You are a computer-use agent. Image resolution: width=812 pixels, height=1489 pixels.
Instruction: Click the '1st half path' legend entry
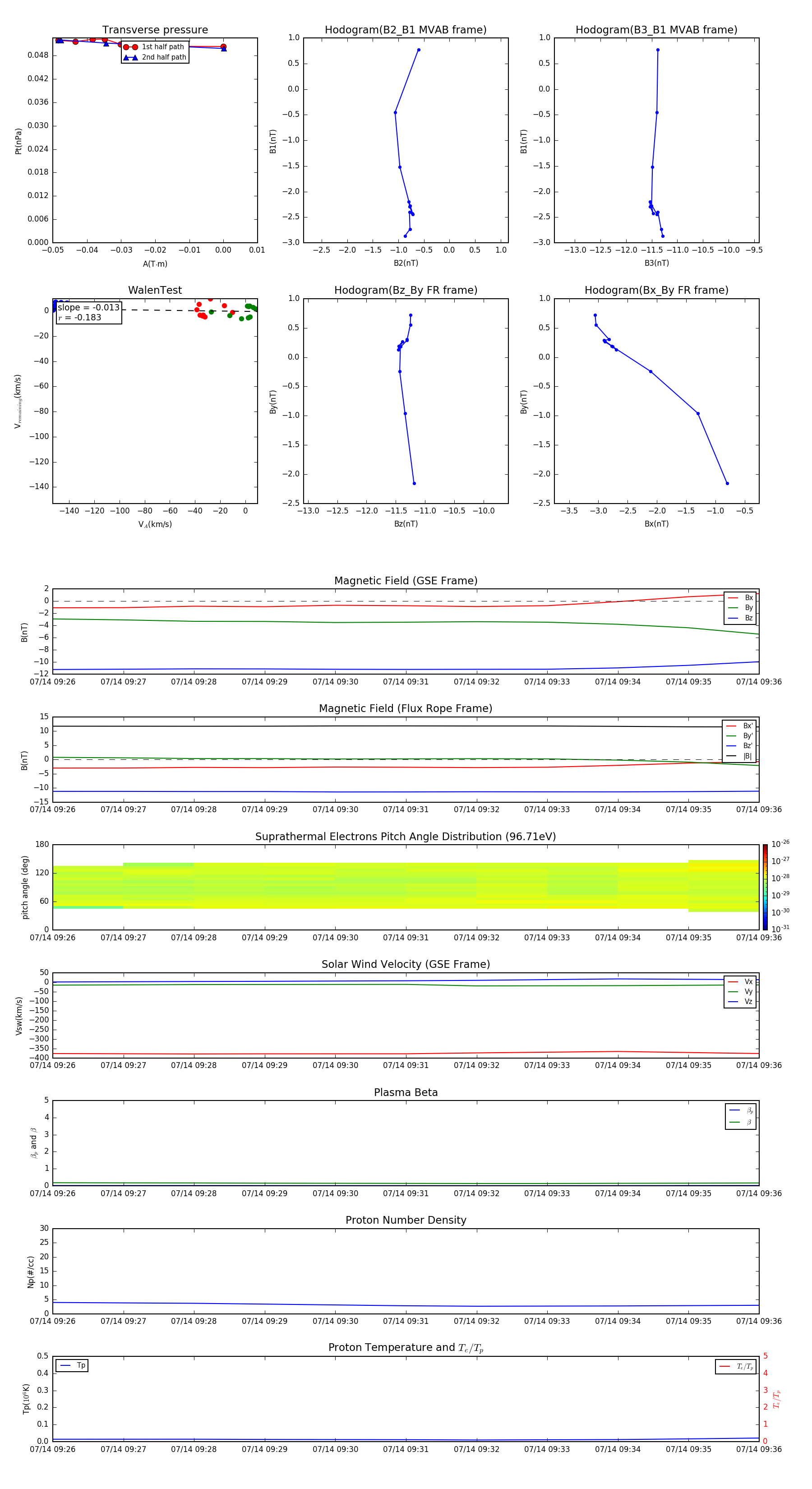154,47
